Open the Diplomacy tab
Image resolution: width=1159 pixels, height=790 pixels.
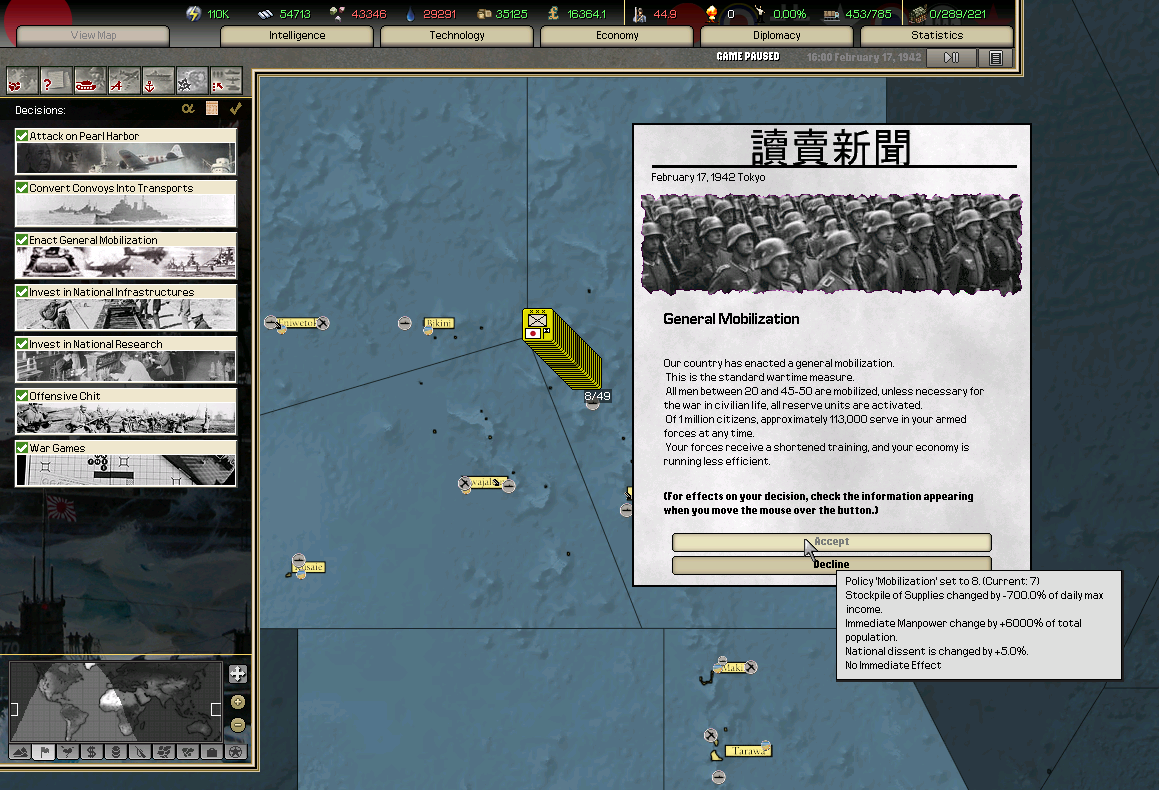point(777,36)
